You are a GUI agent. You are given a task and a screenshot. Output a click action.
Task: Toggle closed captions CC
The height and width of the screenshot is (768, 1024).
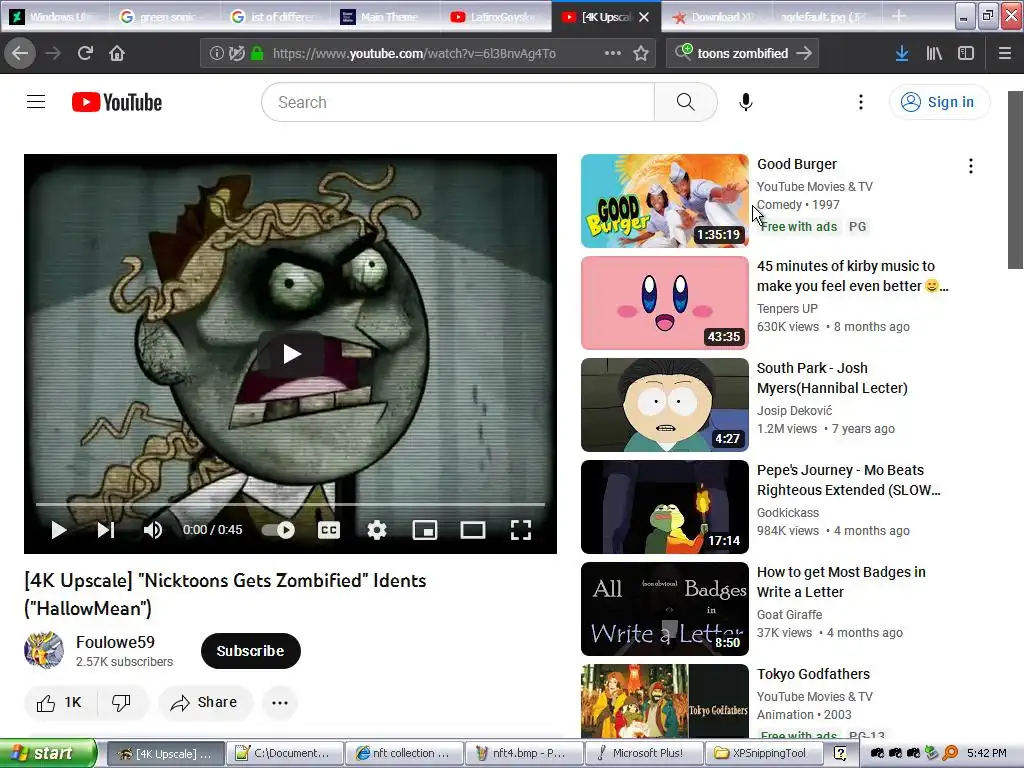pyautogui.click(x=328, y=530)
